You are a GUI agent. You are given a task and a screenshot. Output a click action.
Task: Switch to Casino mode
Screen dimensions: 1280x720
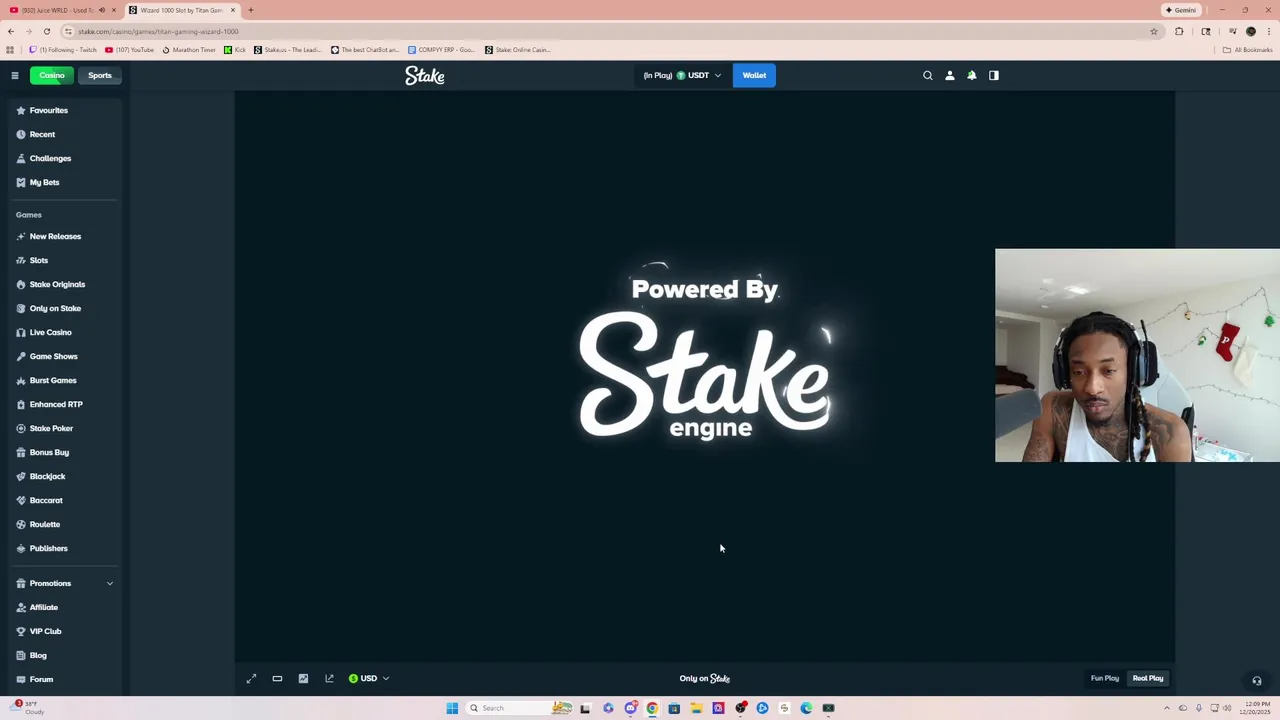pos(52,75)
